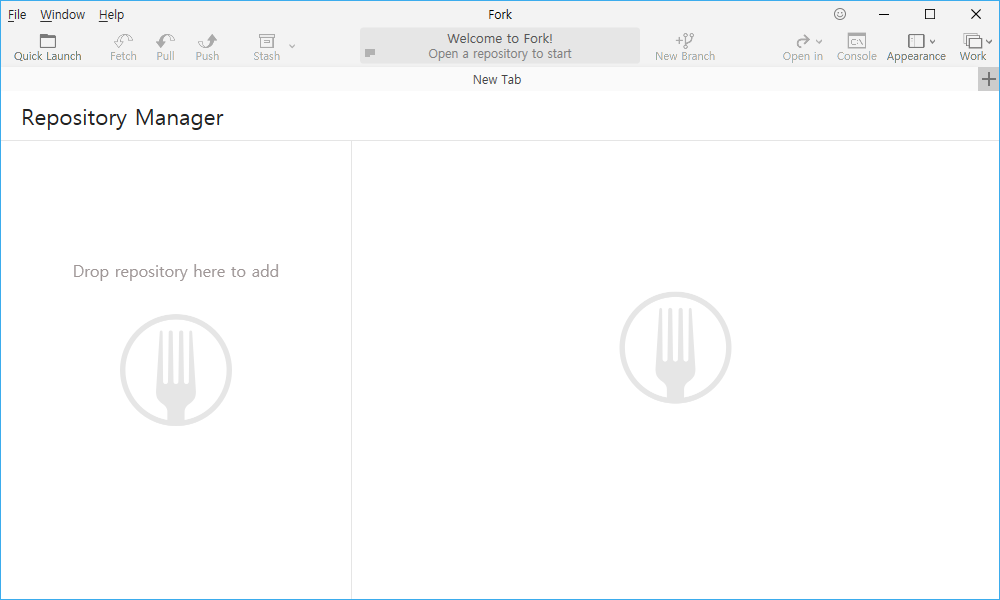Screen dimensions: 1000x600
Task: Click the Pull toolbar icon
Action: [165, 41]
